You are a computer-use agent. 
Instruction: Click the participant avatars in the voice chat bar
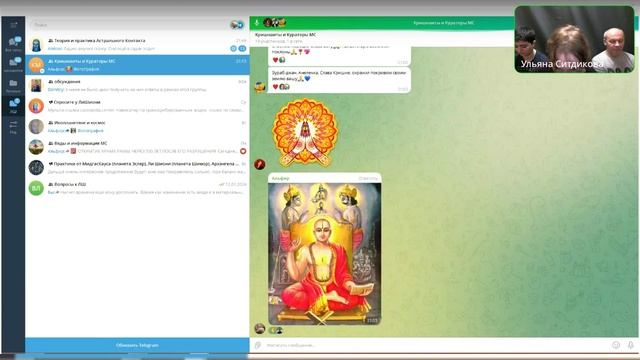(274, 22)
